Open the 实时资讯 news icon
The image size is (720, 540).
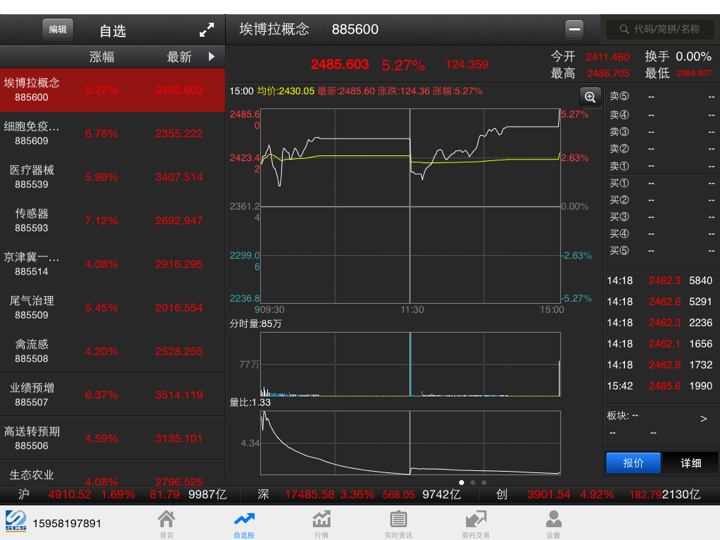coord(398,521)
